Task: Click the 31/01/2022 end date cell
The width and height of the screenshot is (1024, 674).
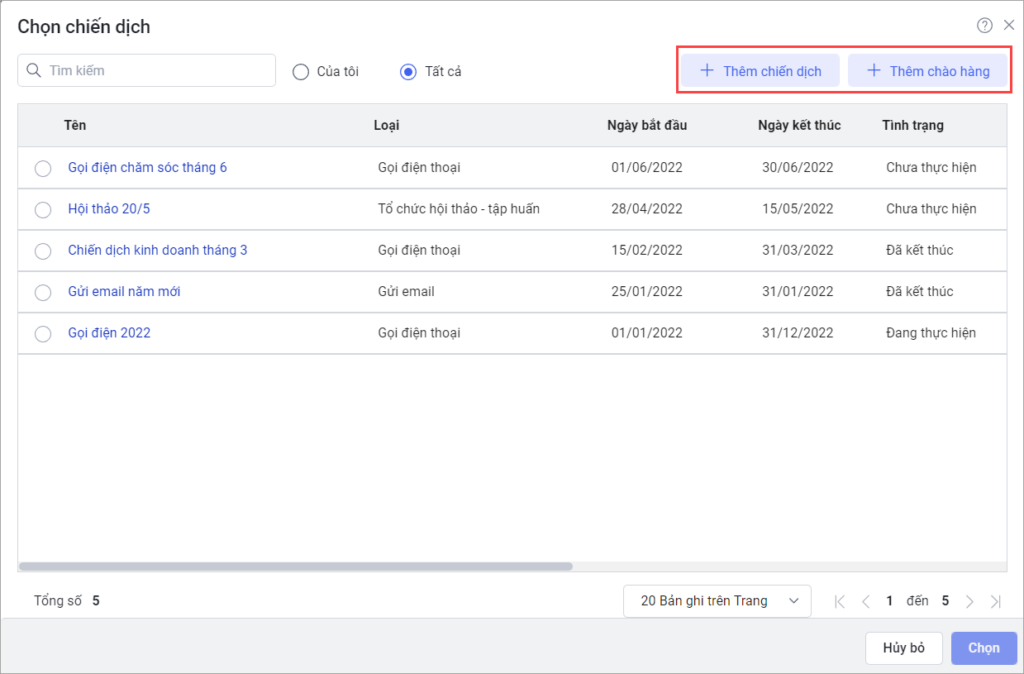Action: pyautogui.click(x=797, y=291)
